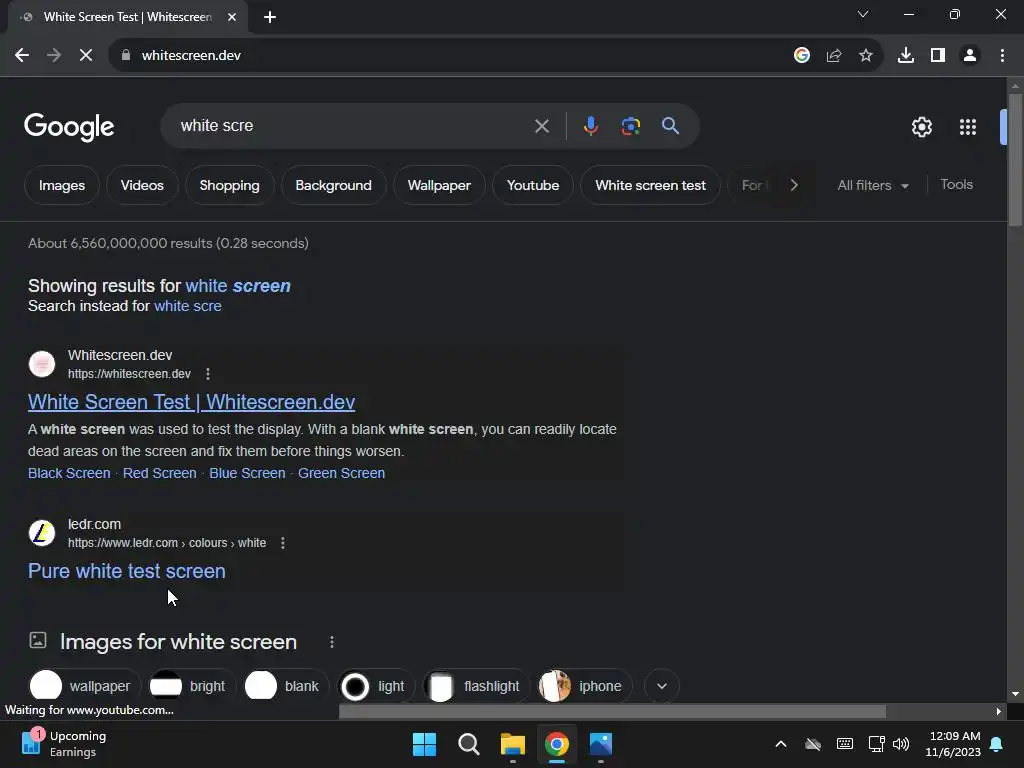Open the Google apps grid

tap(968, 127)
